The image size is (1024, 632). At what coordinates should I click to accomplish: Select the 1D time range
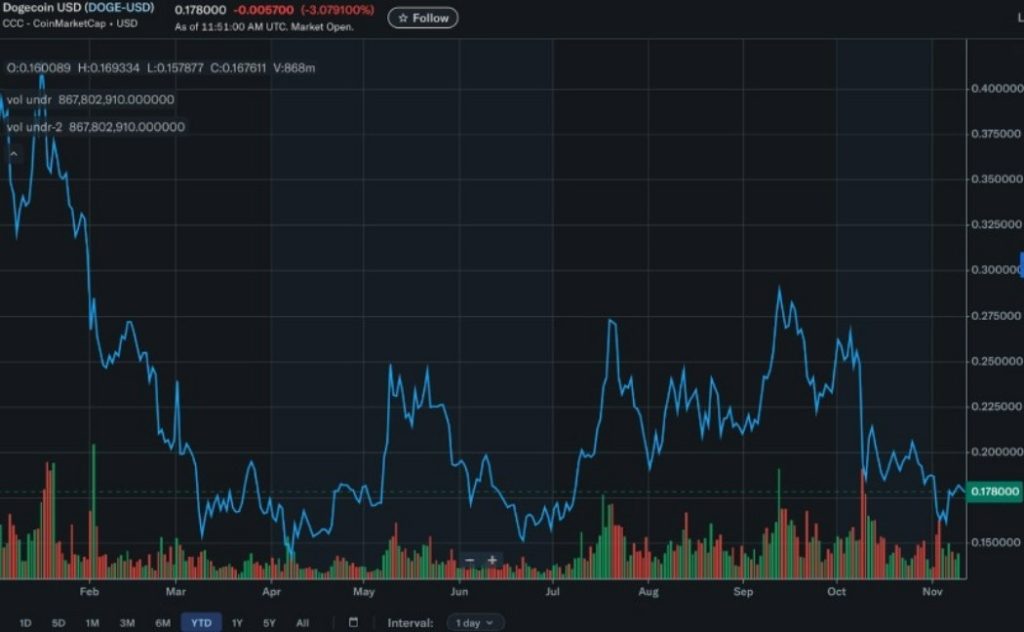tap(25, 623)
